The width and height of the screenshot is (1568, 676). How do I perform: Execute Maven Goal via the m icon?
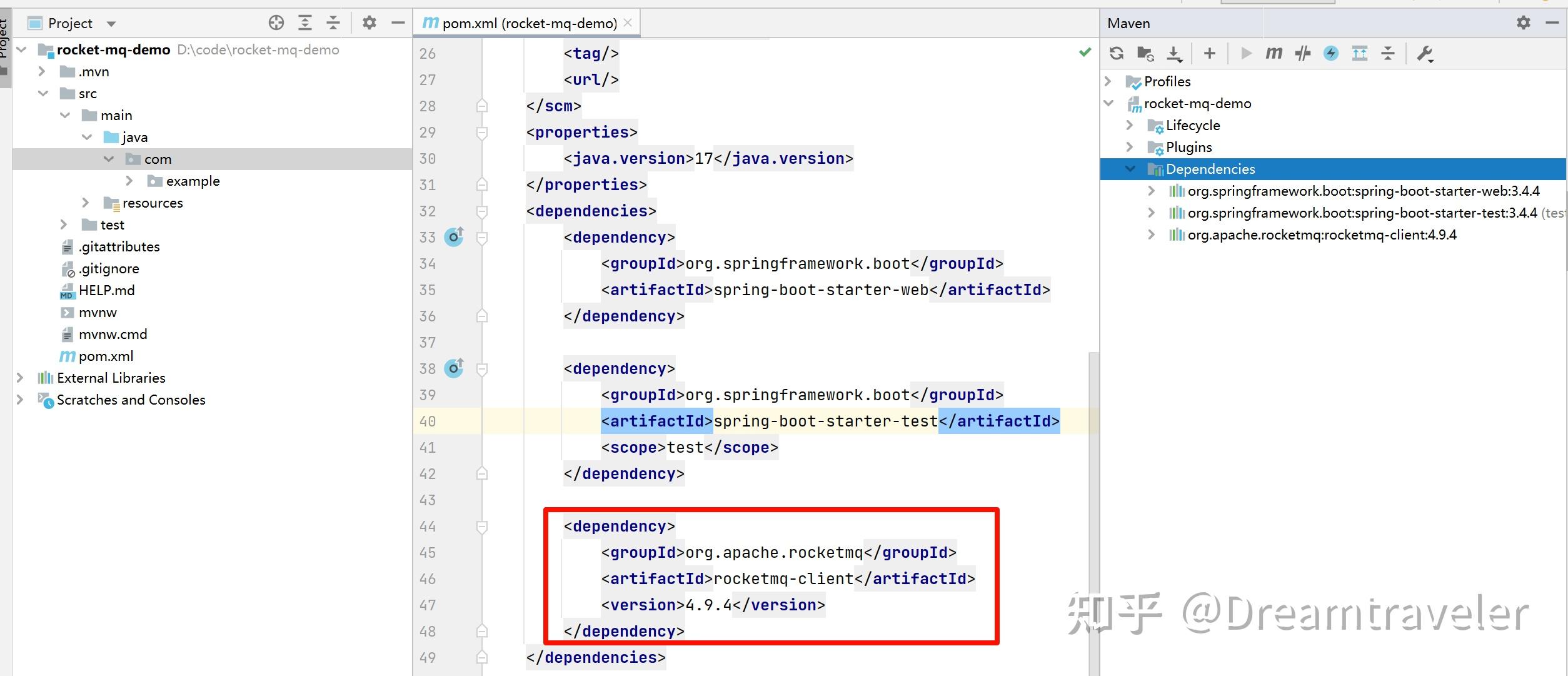1273,53
